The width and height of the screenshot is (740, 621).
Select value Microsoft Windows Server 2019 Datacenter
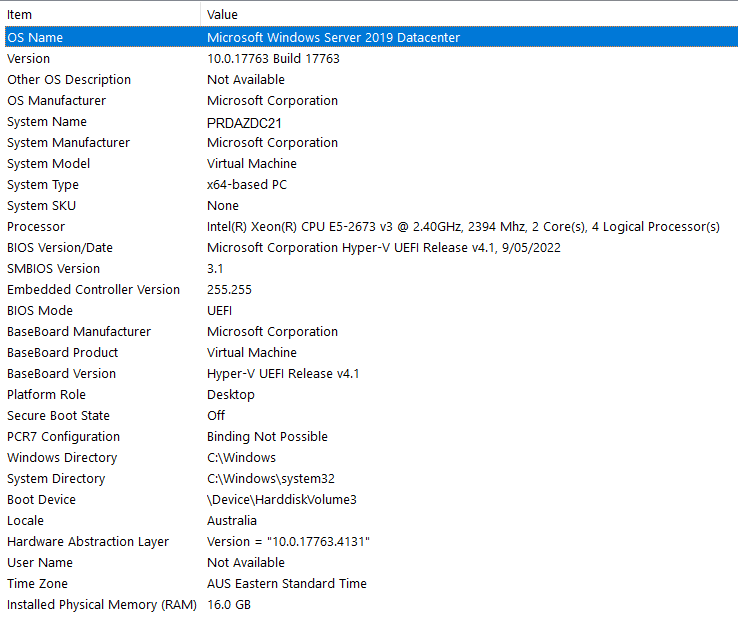pyautogui.click(x=333, y=37)
